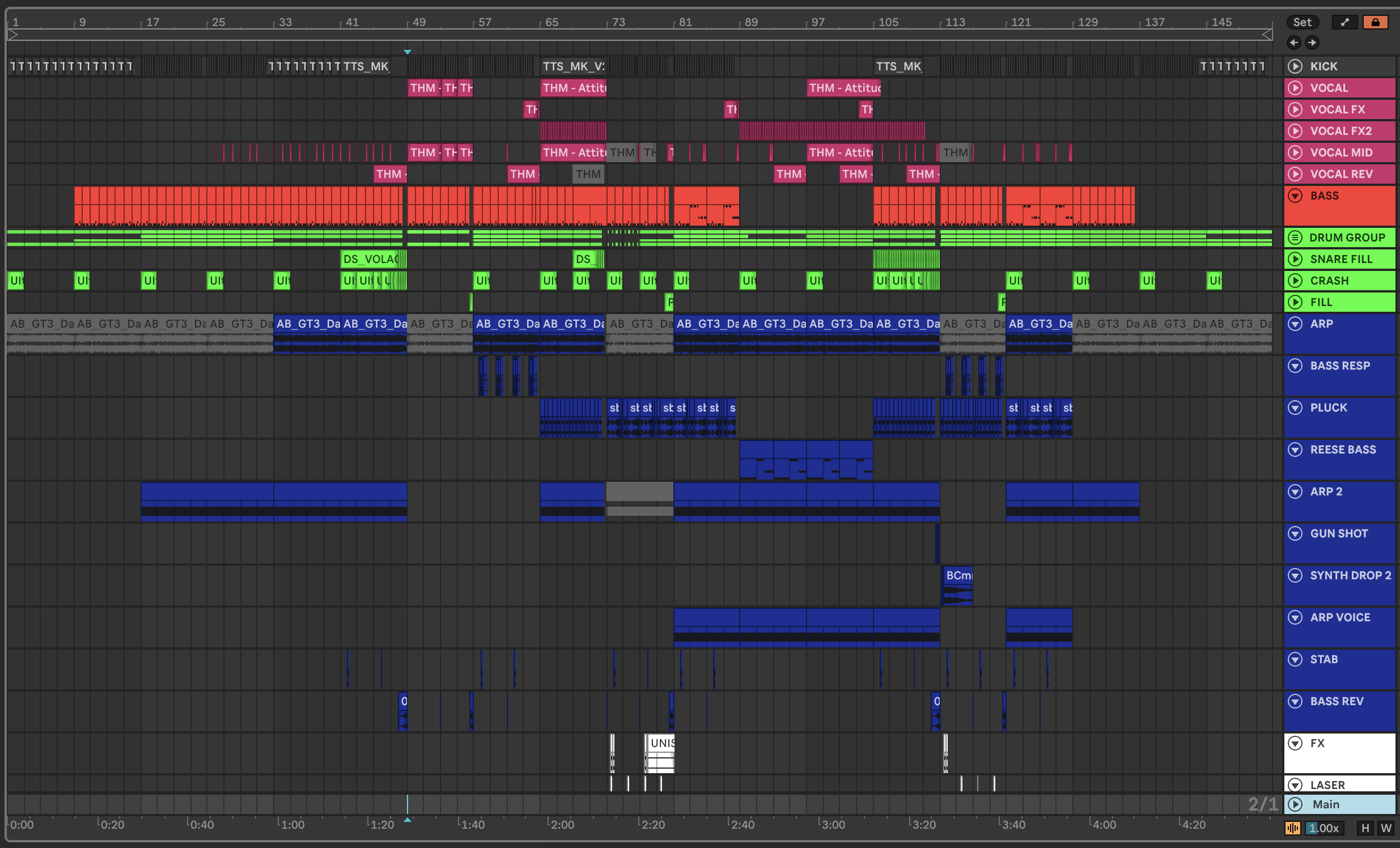Image resolution: width=1400 pixels, height=848 pixels.
Task: Unfold the VOCAL FX2 track
Action: click(1295, 132)
